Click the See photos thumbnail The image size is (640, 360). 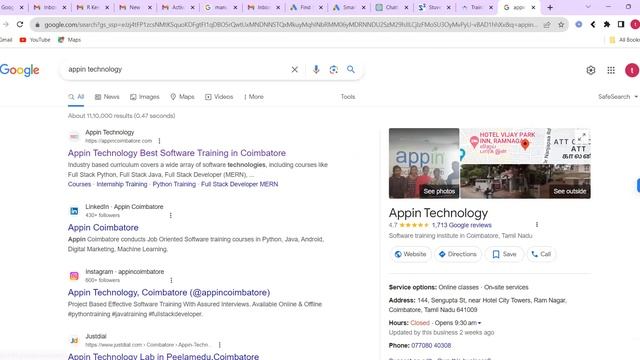(424, 163)
